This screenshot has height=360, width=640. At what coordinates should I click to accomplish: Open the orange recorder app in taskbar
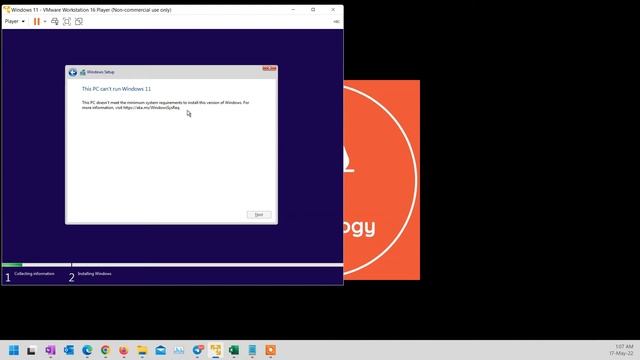tap(271, 350)
